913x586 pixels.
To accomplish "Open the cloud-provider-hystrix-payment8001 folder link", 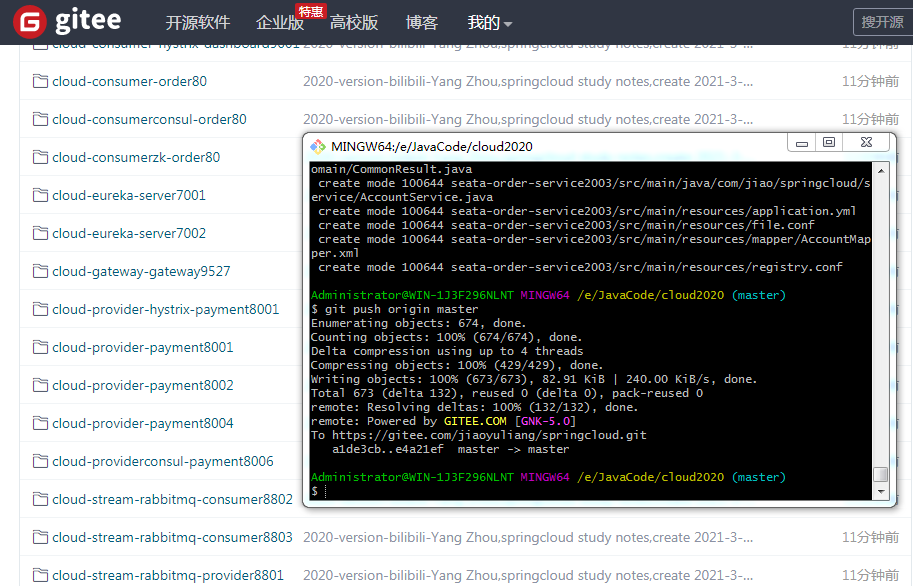I will tap(165, 309).
